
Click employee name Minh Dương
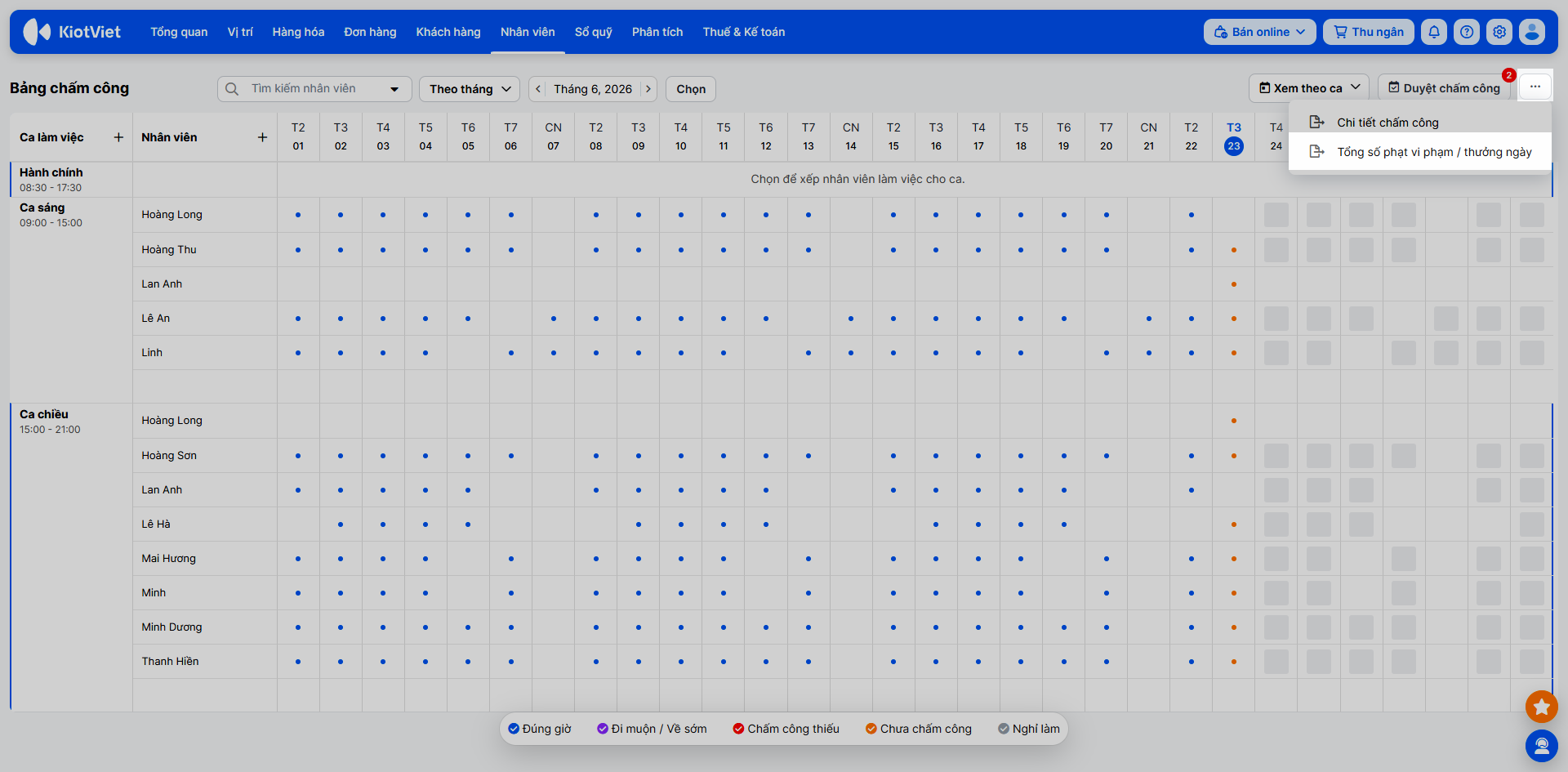click(x=171, y=627)
